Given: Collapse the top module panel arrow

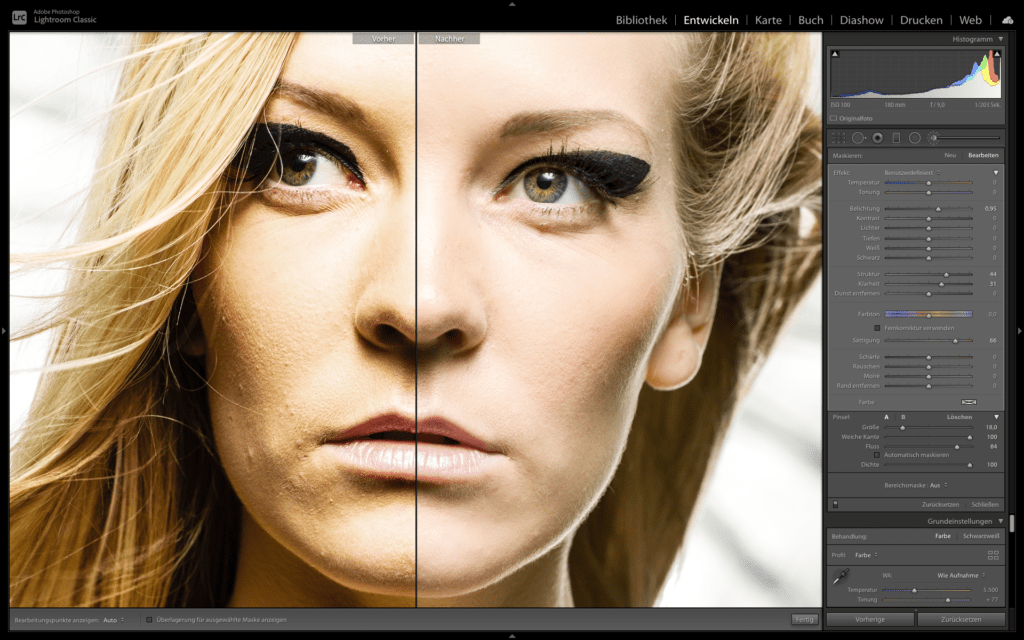Looking at the screenshot, I should (512, 4).
